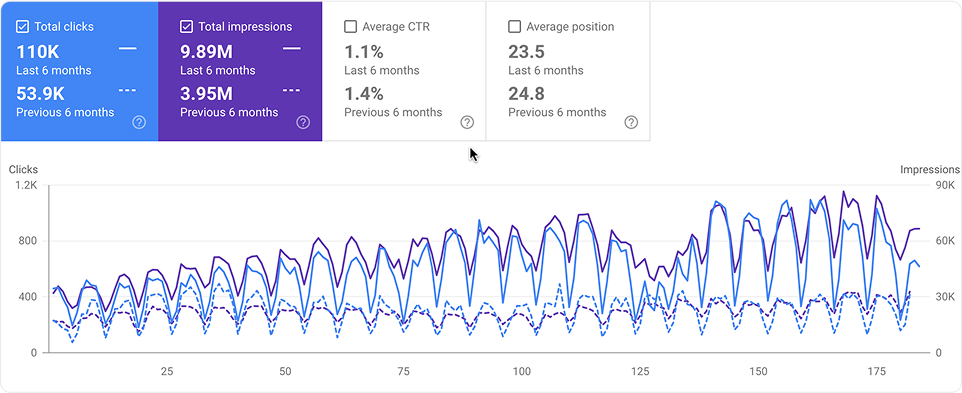This screenshot has width=962, height=393.
Task: Click help icon in Total impressions card
Action: click(x=303, y=123)
